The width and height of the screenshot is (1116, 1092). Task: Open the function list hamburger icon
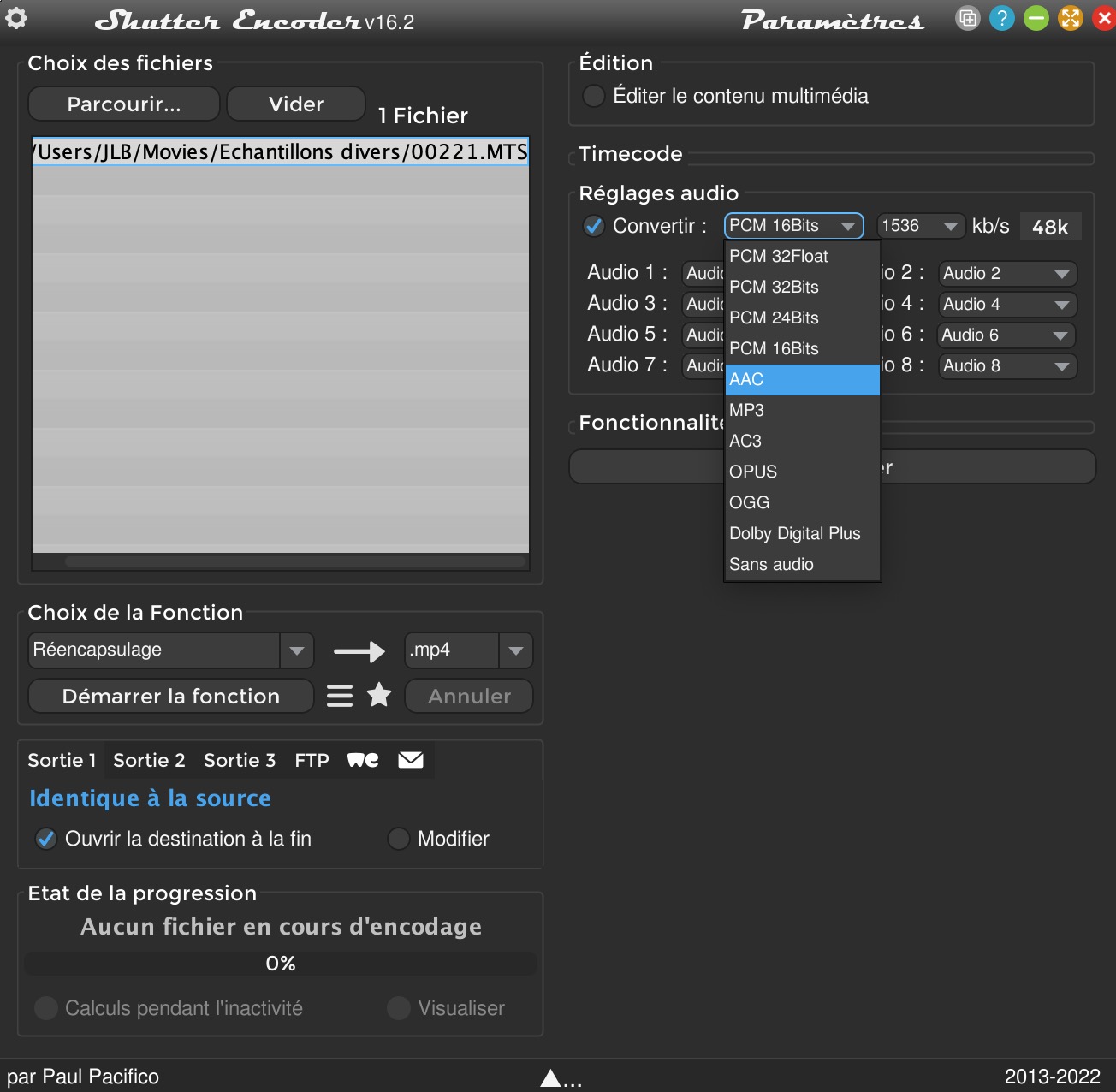340,696
